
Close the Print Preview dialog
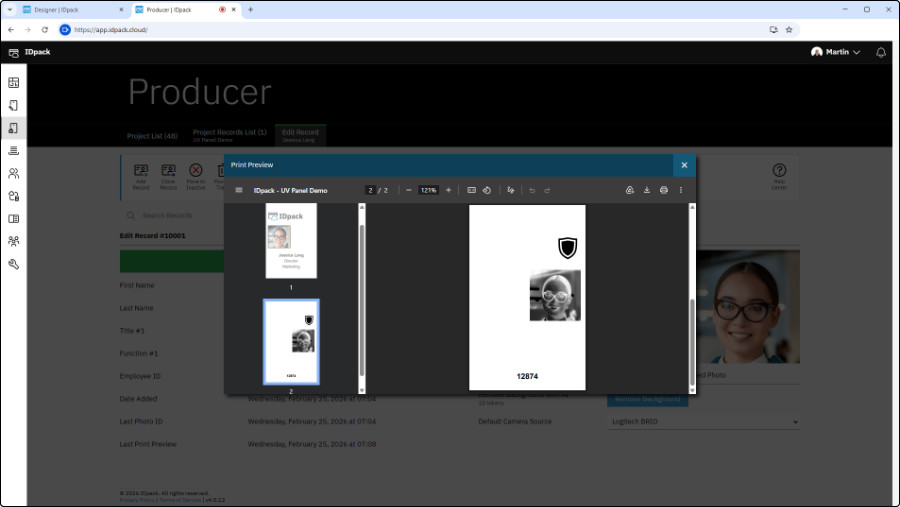click(684, 165)
